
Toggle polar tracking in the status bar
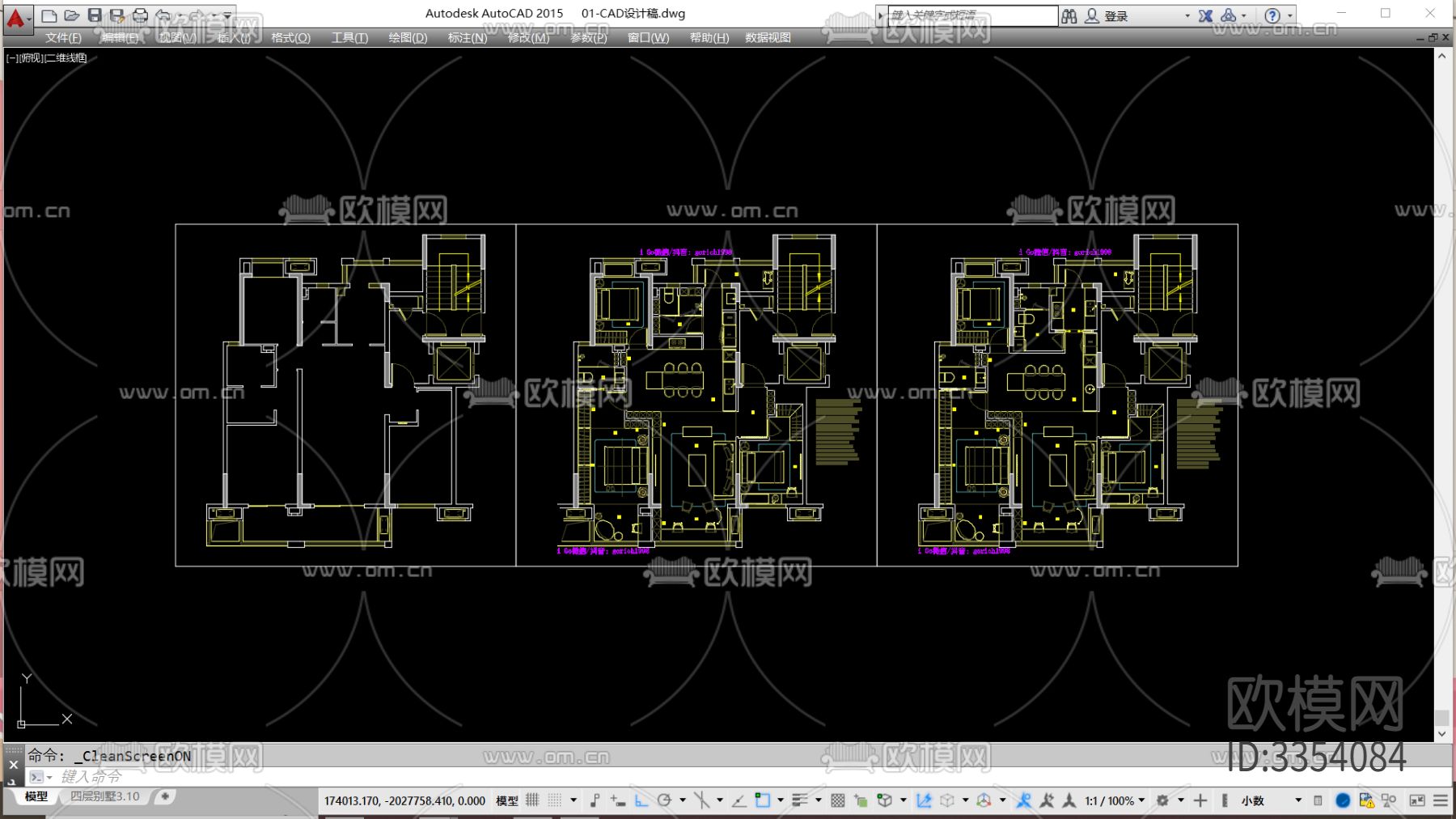point(665,800)
